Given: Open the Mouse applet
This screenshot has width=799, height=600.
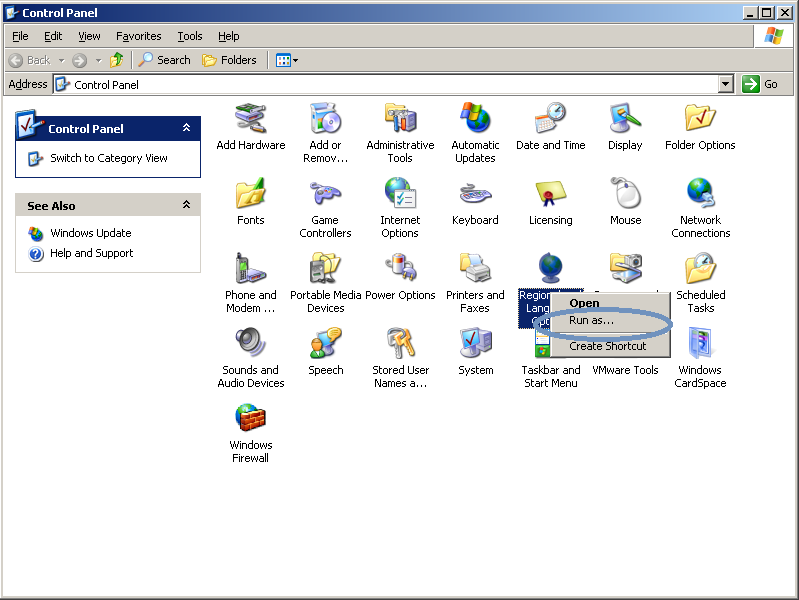Looking at the screenshot, I should pos(625,193).
